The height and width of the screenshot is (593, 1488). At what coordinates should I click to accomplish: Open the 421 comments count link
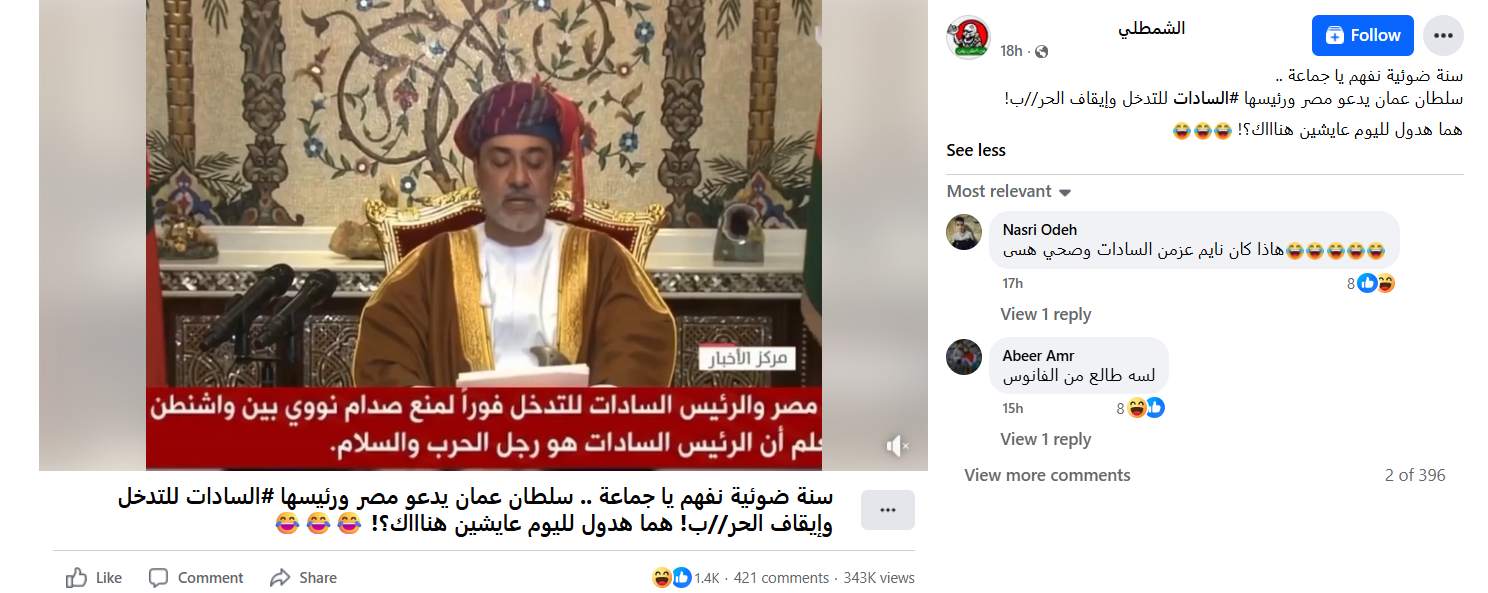[781, 578]
